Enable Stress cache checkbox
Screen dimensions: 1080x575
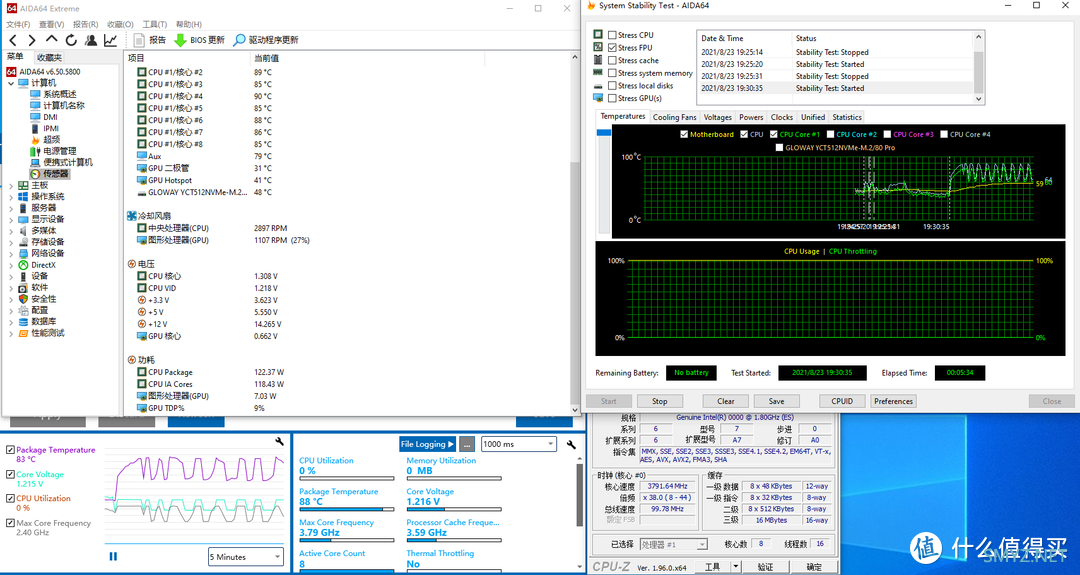tap(612, 61)
